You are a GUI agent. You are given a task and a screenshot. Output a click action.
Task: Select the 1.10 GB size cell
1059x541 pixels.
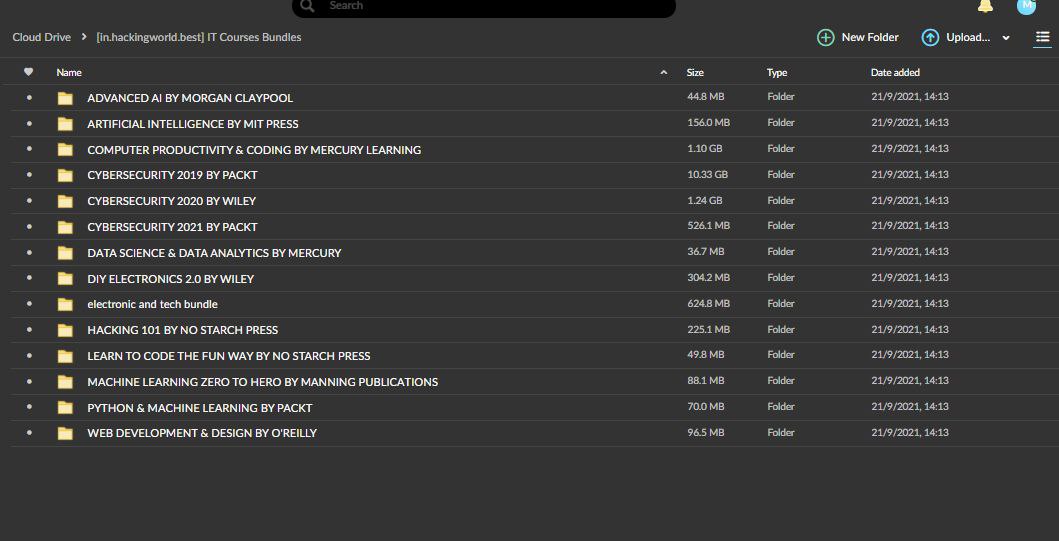(704, 149)
